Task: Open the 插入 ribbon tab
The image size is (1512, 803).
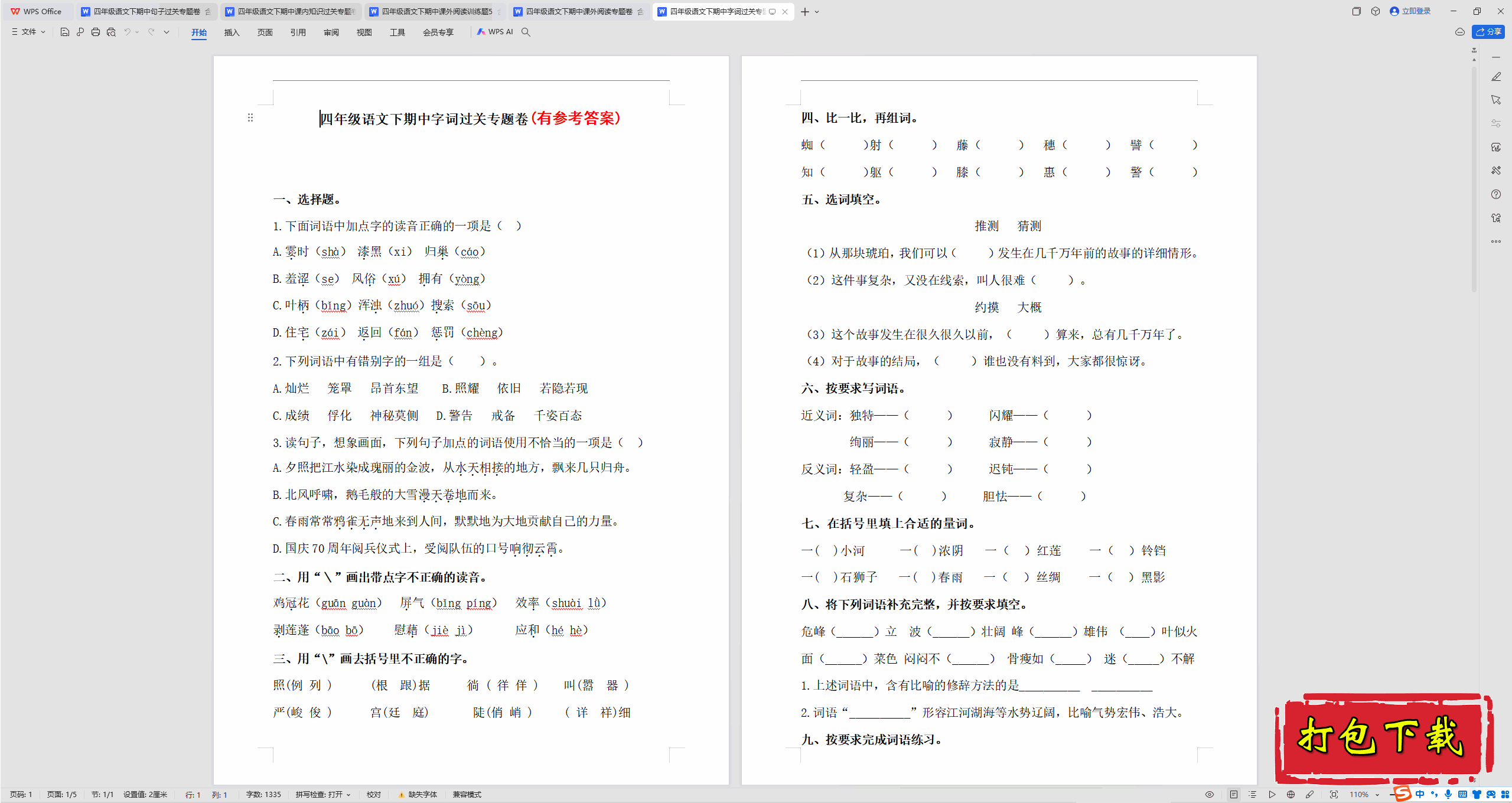Action: (232, 32)
